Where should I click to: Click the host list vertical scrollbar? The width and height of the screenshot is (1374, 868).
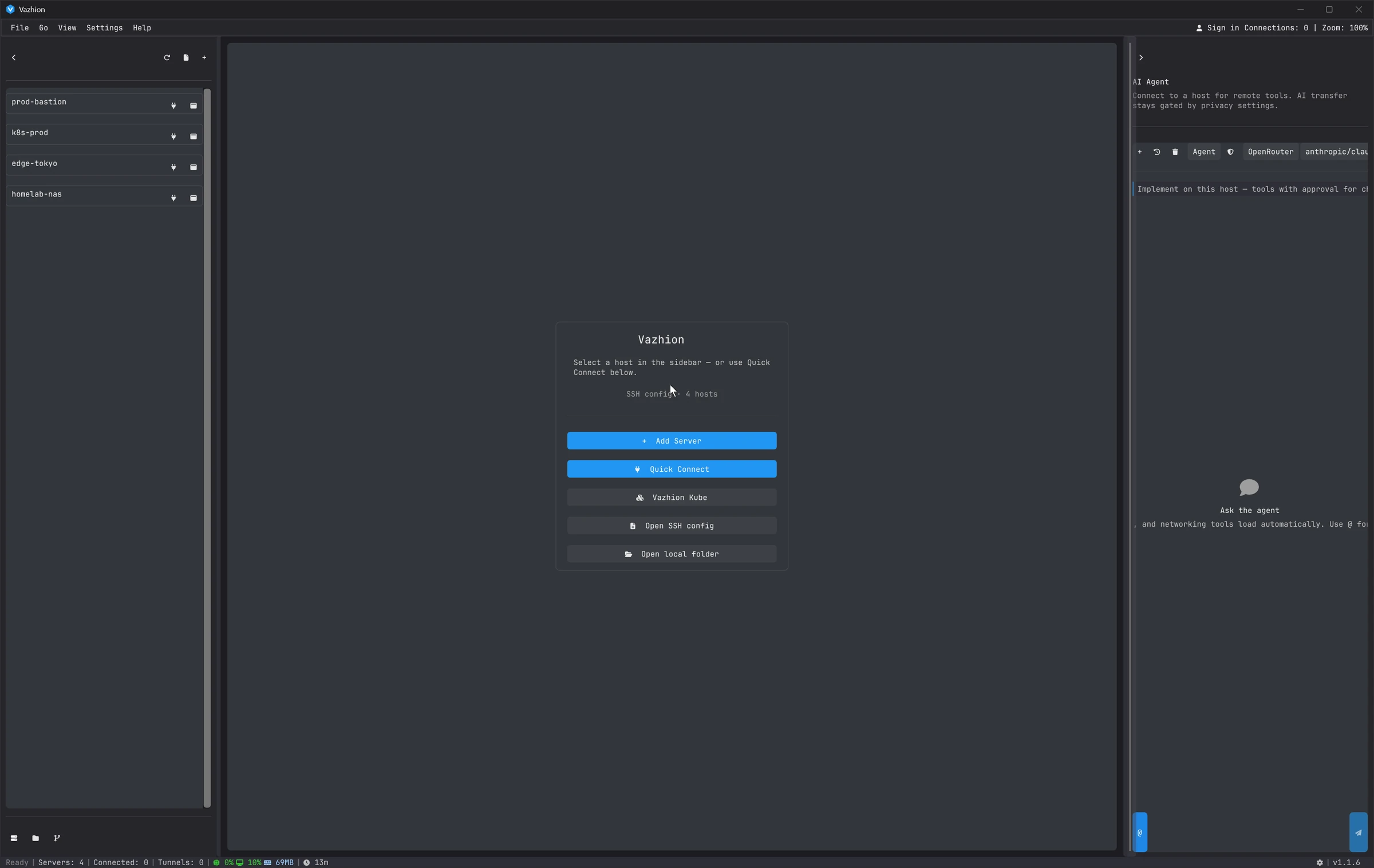(x=207, y=448)
